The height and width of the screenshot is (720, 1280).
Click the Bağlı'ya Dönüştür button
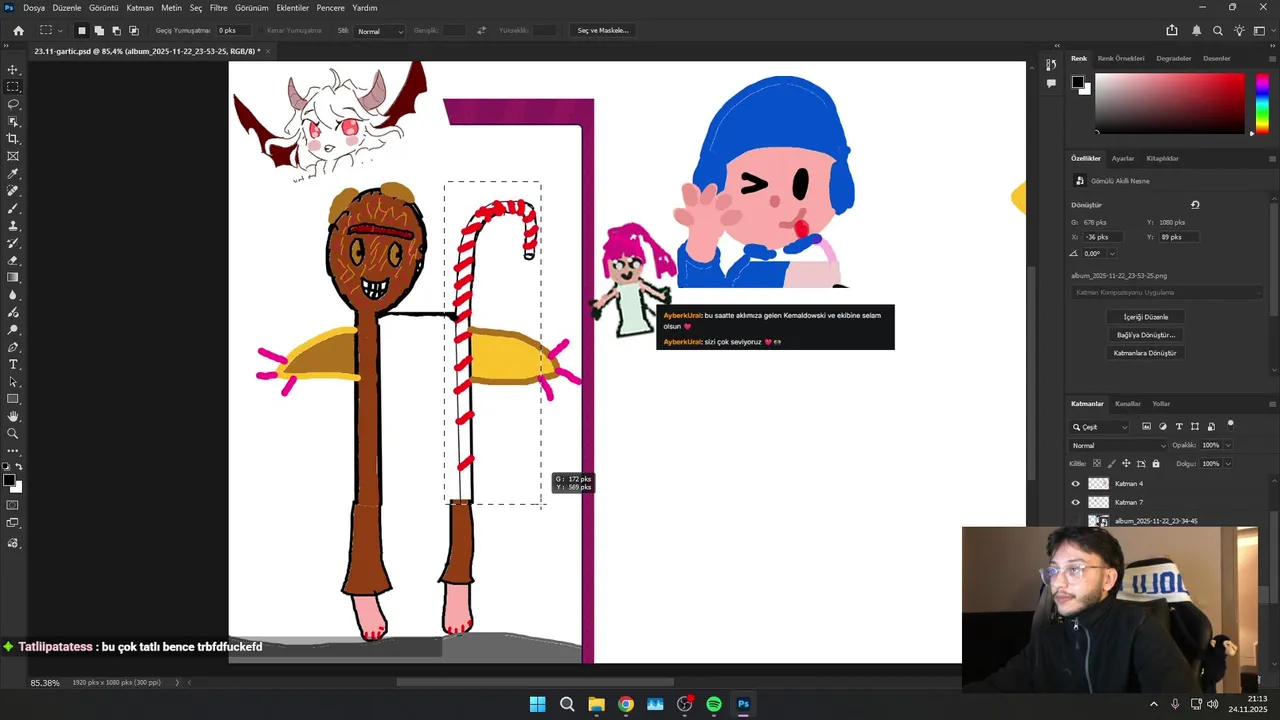point(1145,335)
